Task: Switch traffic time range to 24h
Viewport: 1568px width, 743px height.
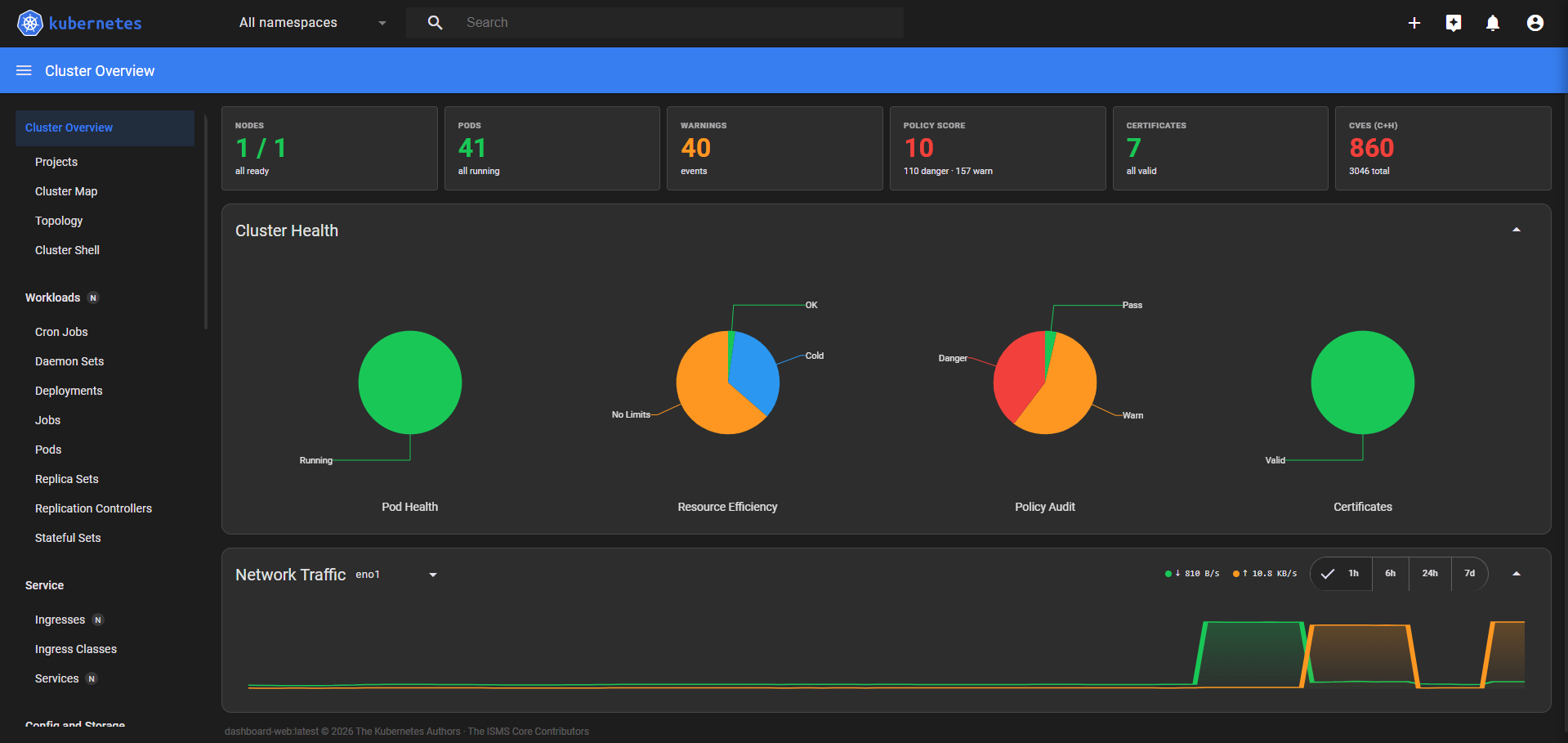Action: [1430, 574]
